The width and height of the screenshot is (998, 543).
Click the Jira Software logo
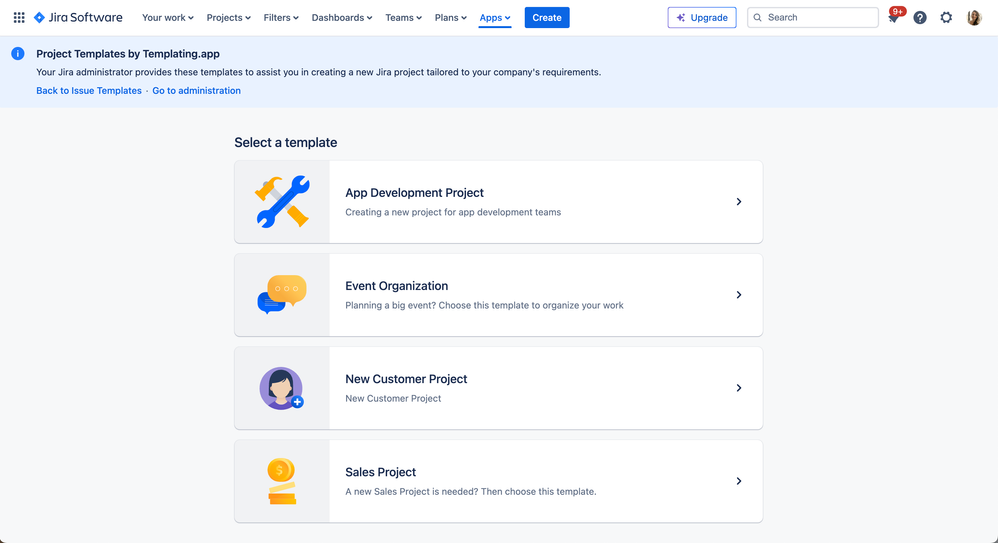point(78,18)
